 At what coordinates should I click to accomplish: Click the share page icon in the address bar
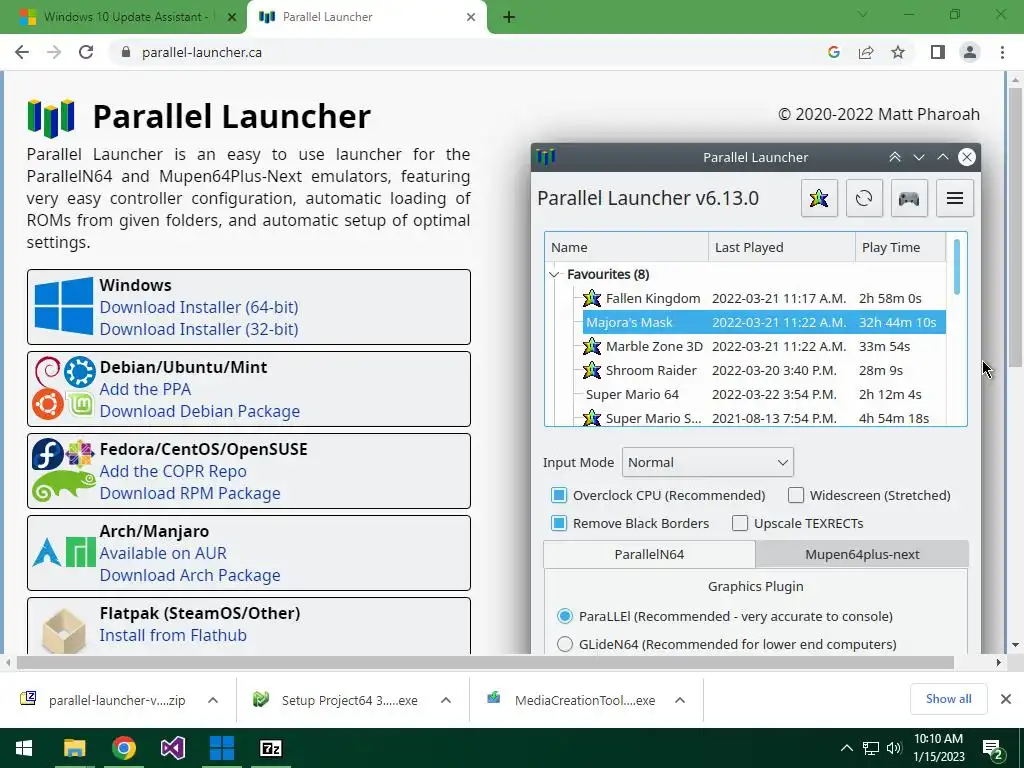tap(866, 52)
